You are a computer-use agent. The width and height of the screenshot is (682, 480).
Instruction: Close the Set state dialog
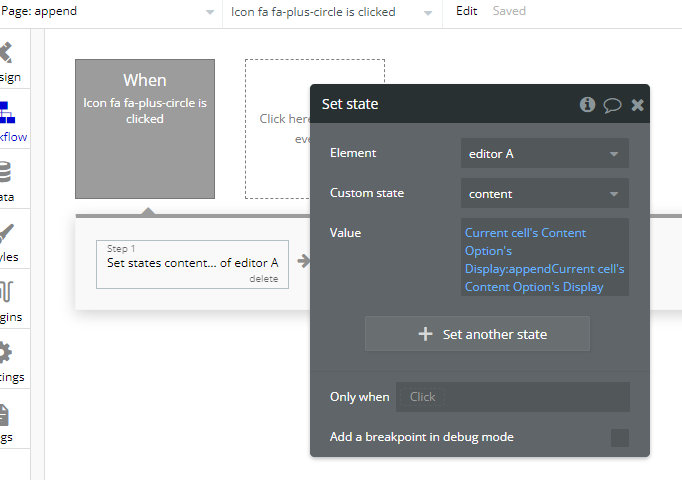pyautogui.click(x=637, y=104)
